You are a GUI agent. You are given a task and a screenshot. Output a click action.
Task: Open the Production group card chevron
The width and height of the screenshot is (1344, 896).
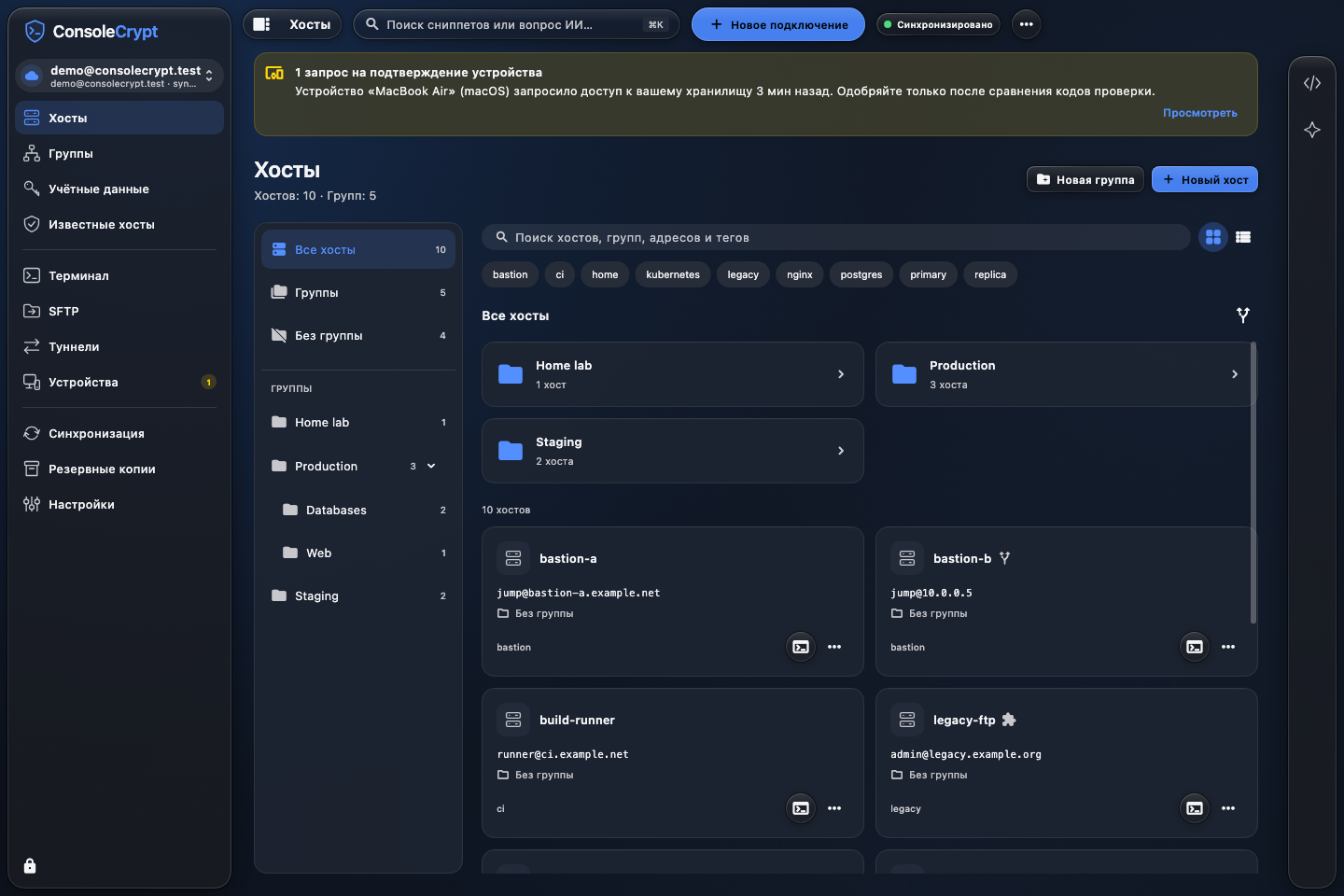click(x=1235, y=374)
